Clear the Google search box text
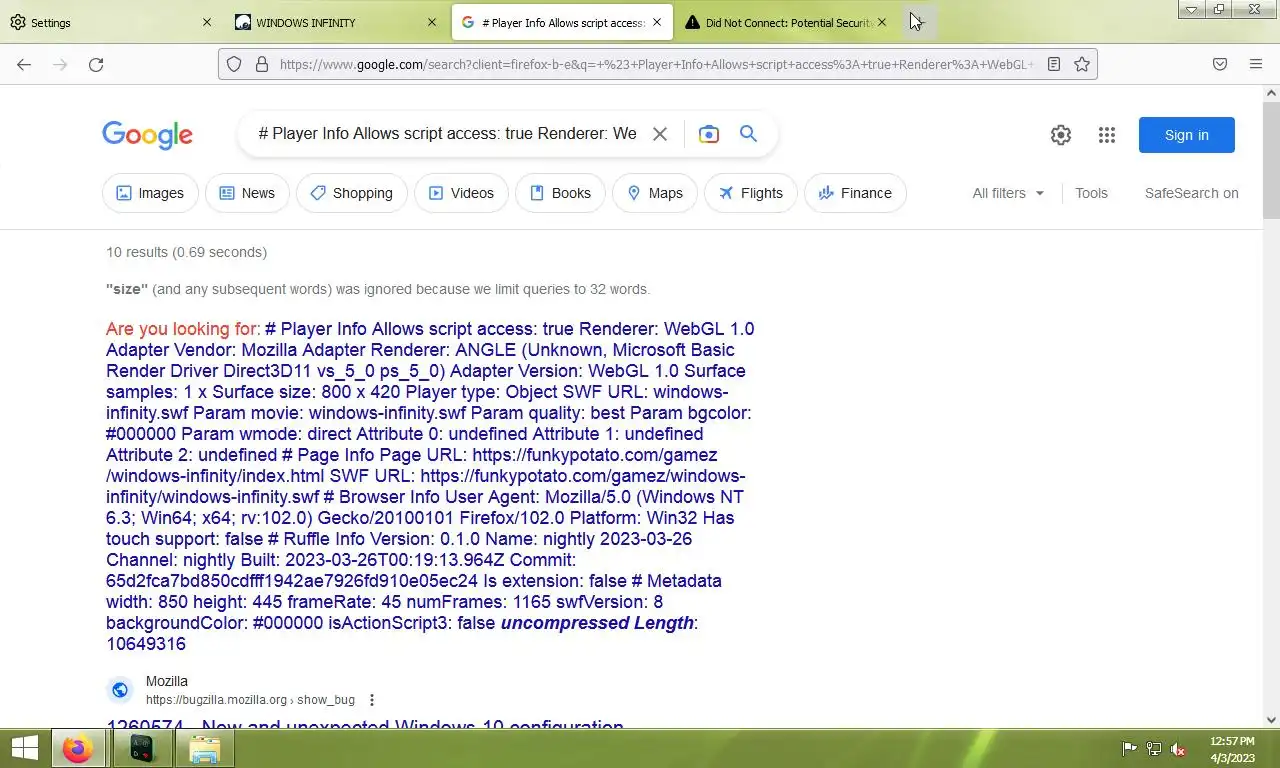Screen dimensions: 1280x768 (x=660, y=134)
